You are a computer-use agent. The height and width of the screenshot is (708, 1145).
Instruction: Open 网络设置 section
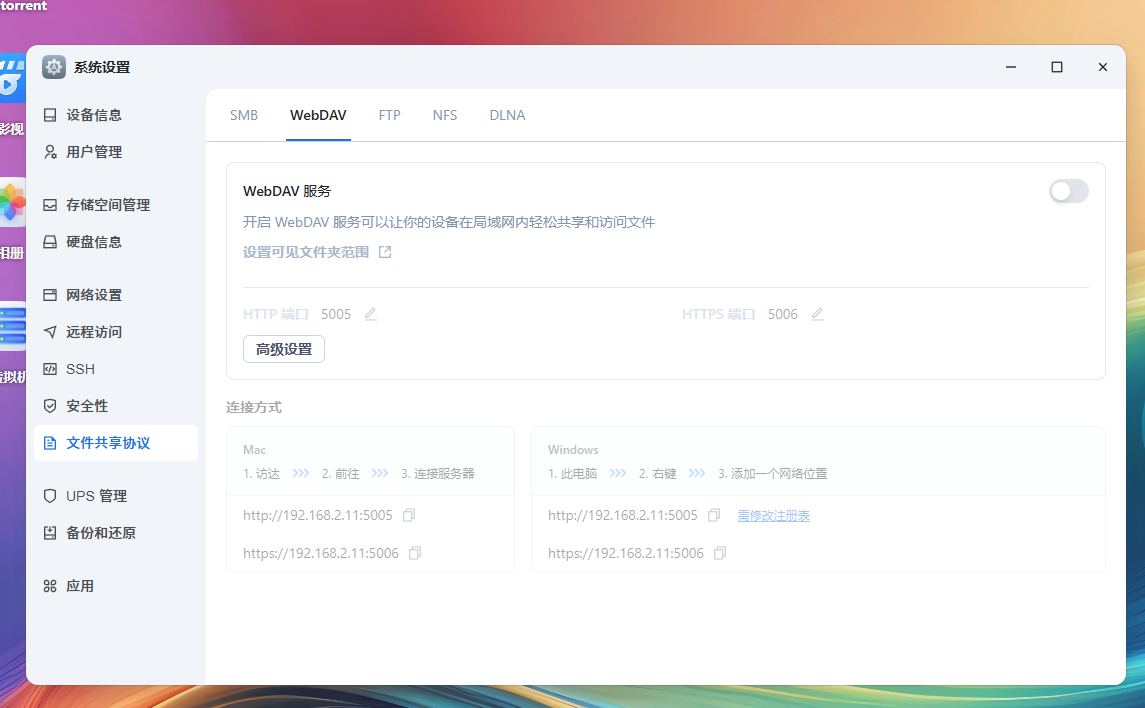[115, 295]
